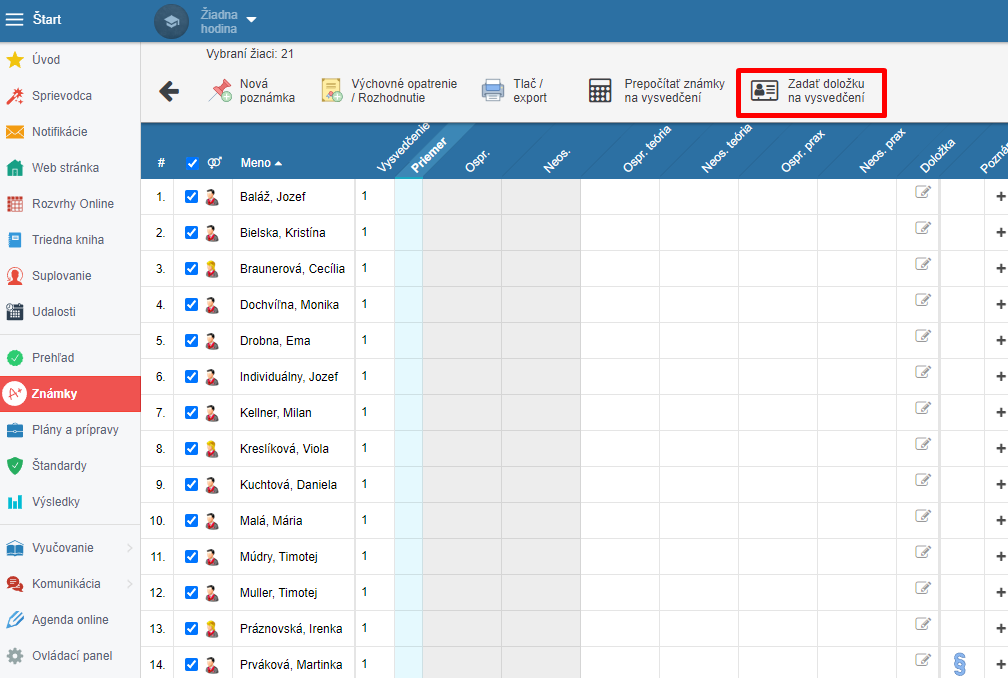1008x678 pixels.
Task: Edit doložka for Bielska, Kristína
Action: (922, 228)
